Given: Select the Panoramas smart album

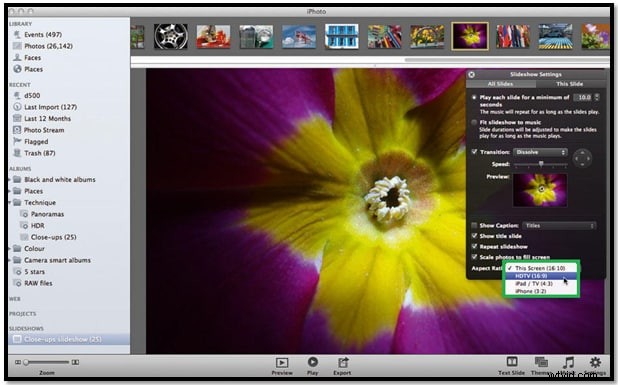Looking at the screenshot, I should click(47, 214).
